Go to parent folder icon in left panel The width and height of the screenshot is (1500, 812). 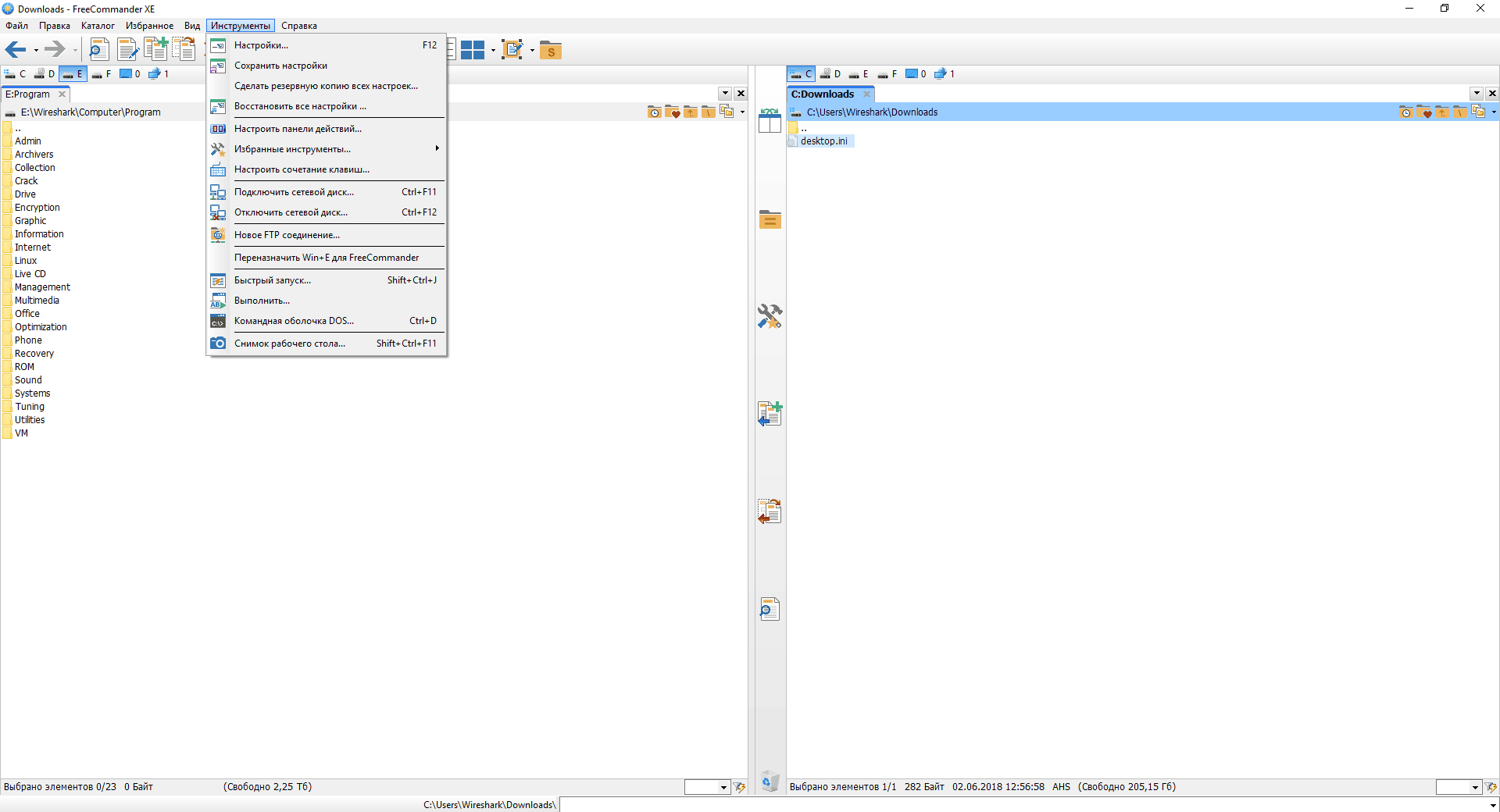[x=691, y=112]
